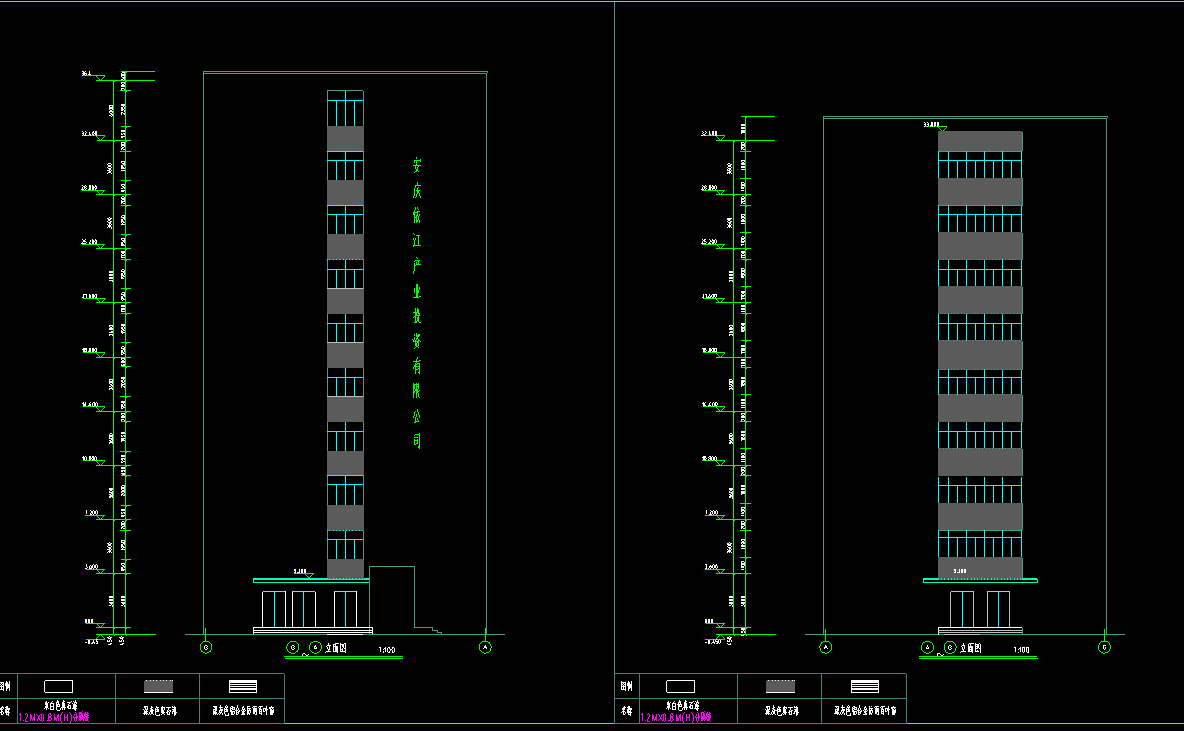Select the vertical green company name text
This screenshot has height=731, width=1184.
coord(417,302)
